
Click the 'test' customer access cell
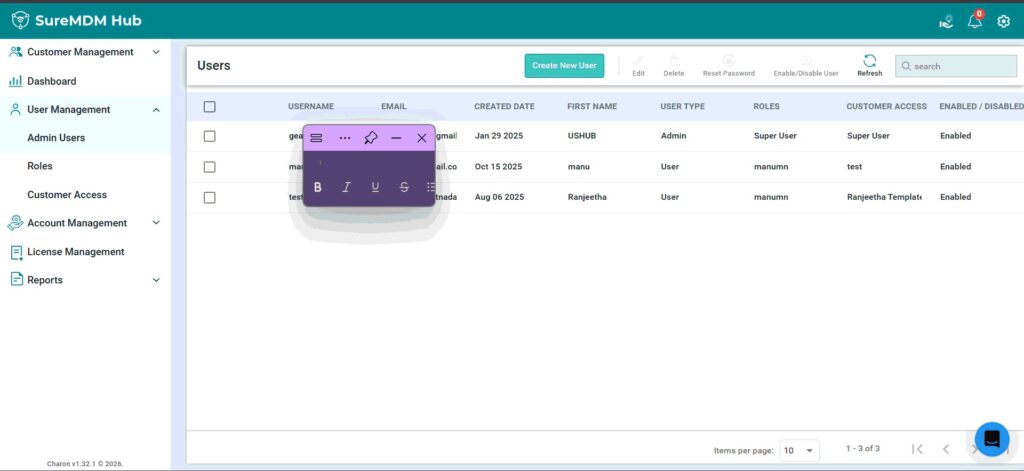click(854, 167)
